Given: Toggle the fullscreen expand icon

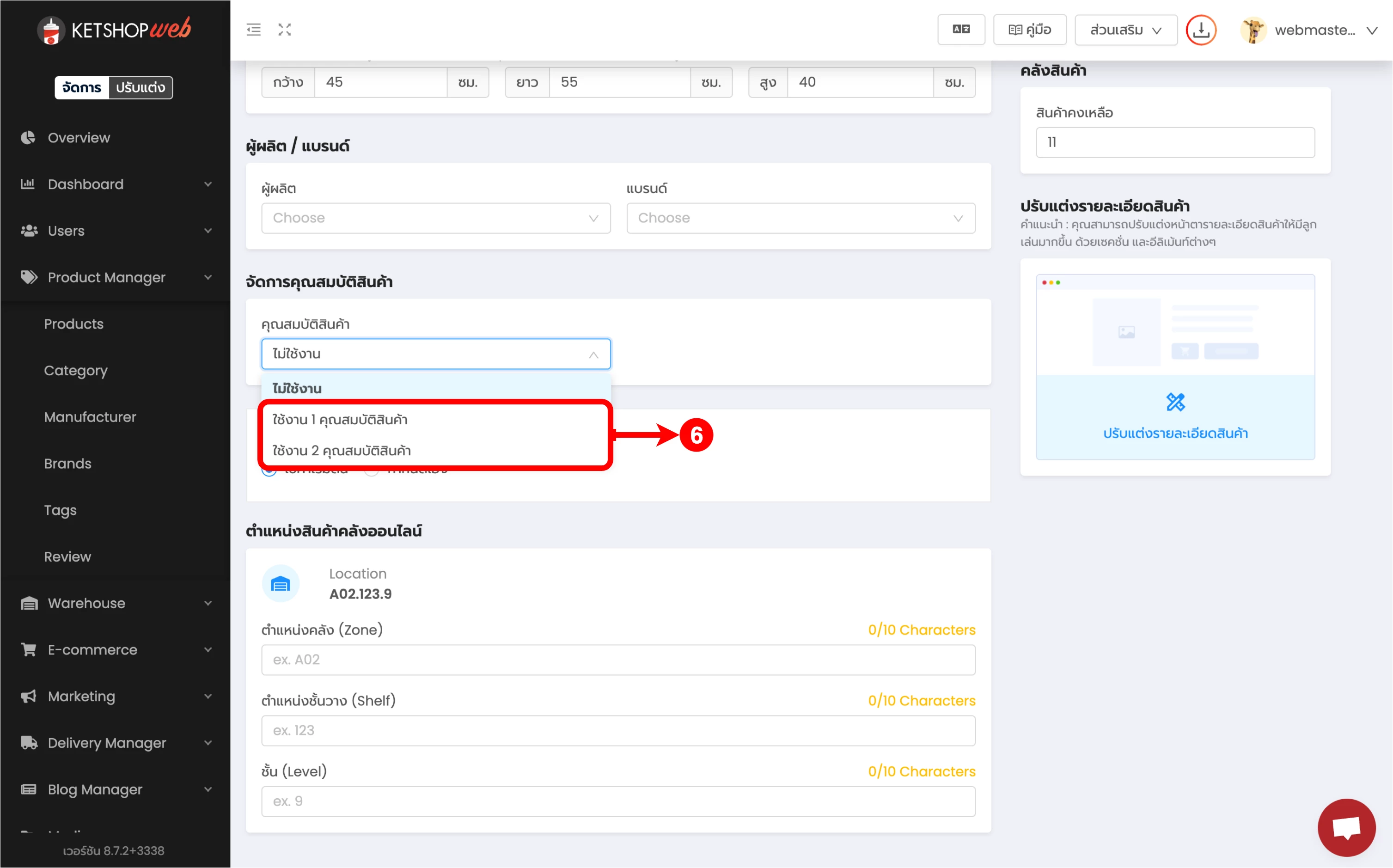Looking at the screenshot, I should pos(285,30).
